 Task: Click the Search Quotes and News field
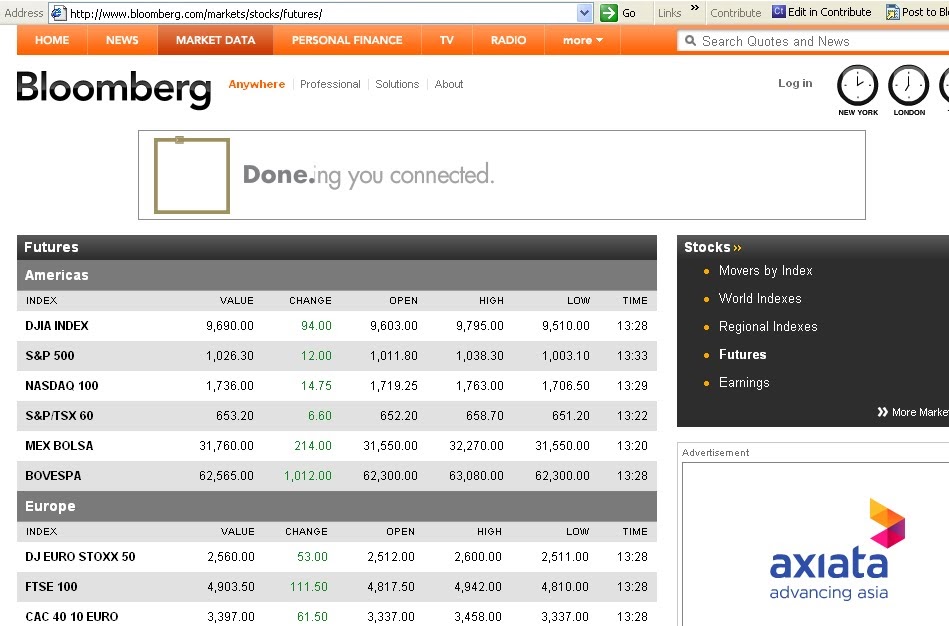tap(814, 41)
